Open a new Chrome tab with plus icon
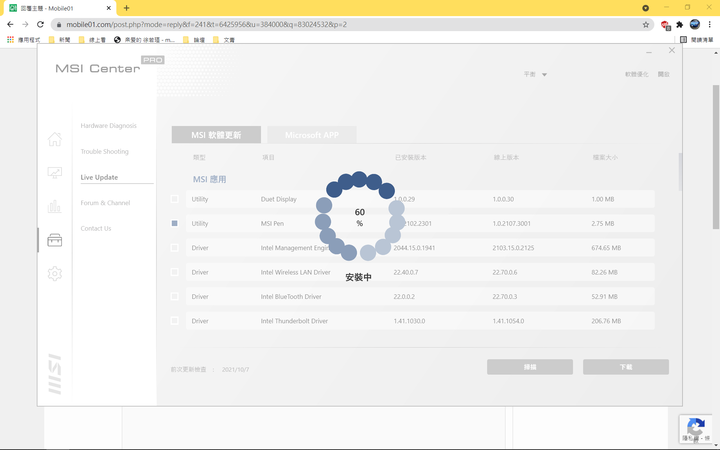720x450 pixels. click(x=126, y=8)
